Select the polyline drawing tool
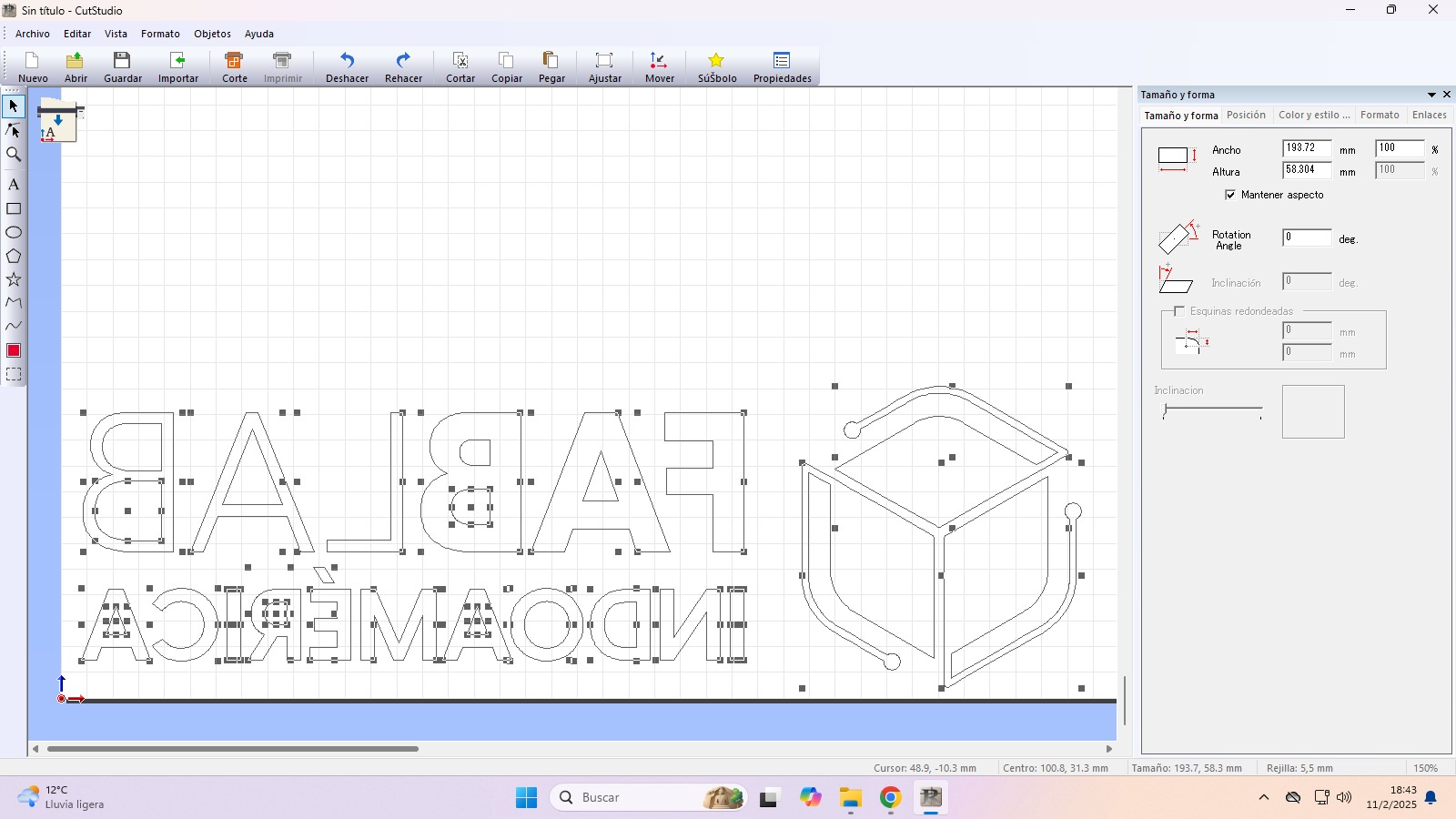The width and height of the screenshot is (1456, 819). (14, 302)
